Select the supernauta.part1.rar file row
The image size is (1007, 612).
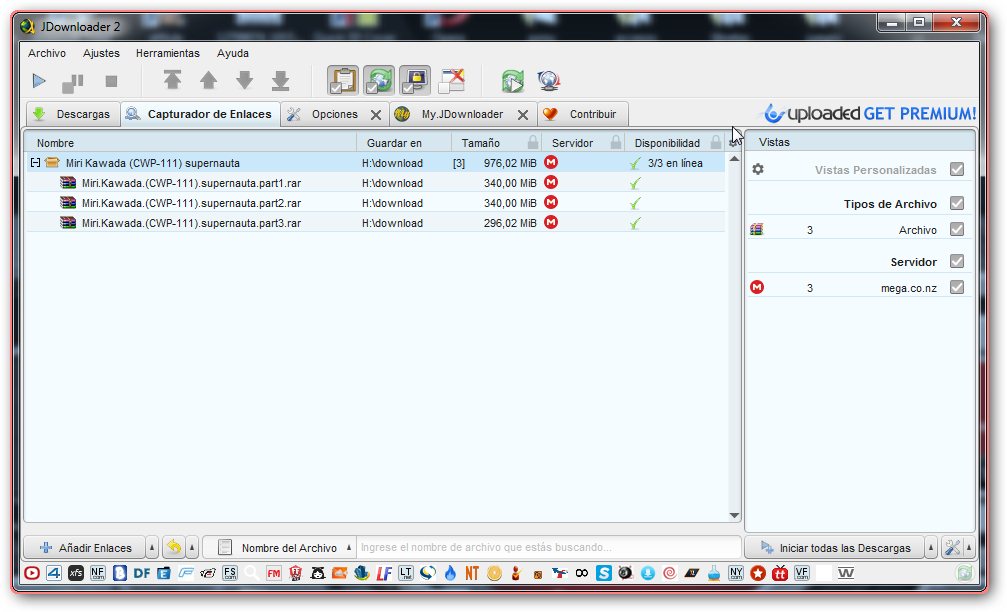pyautogui.click(x=375, y=183)
